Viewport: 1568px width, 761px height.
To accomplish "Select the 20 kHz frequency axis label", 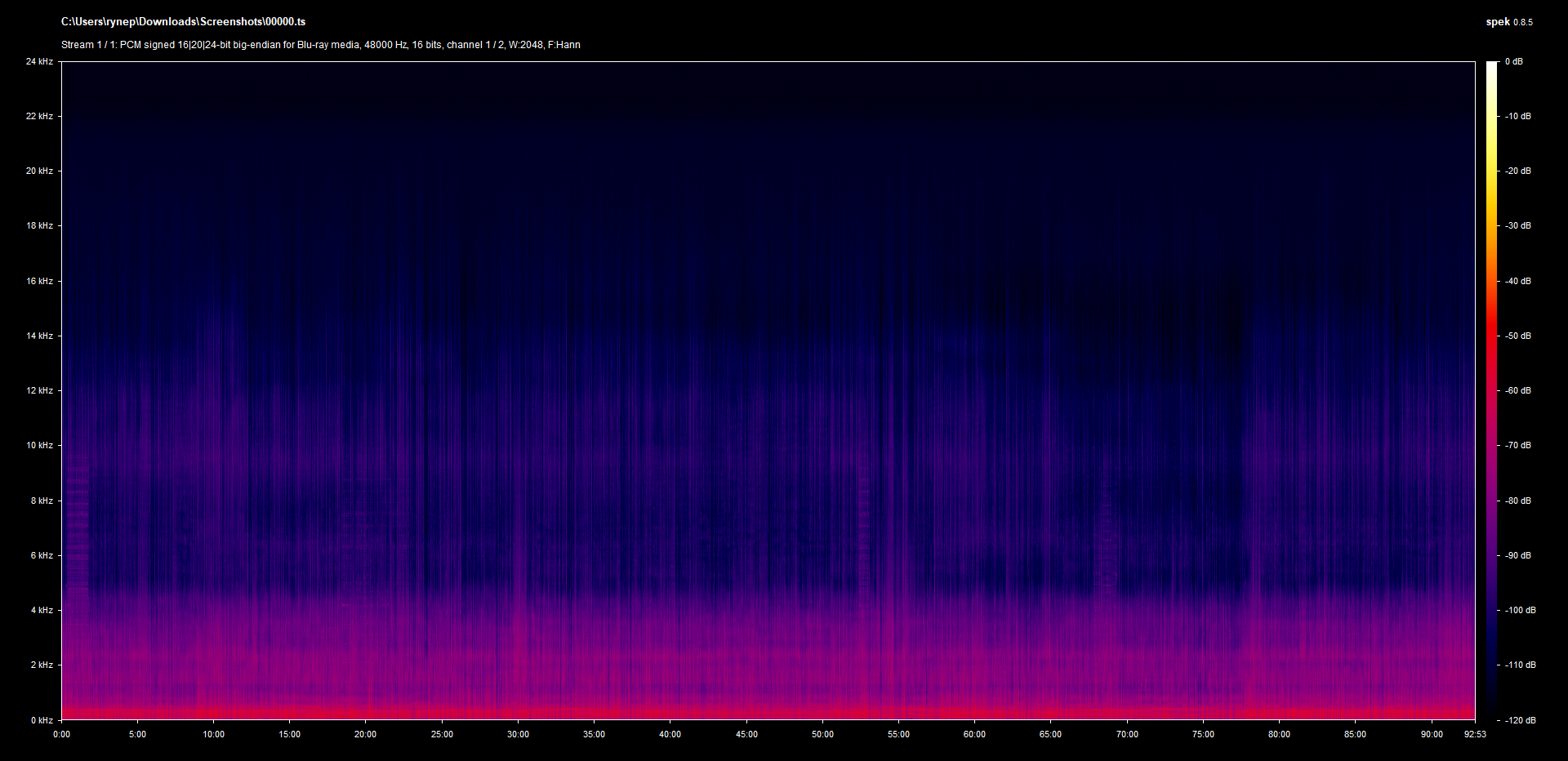I will (39, 171).
